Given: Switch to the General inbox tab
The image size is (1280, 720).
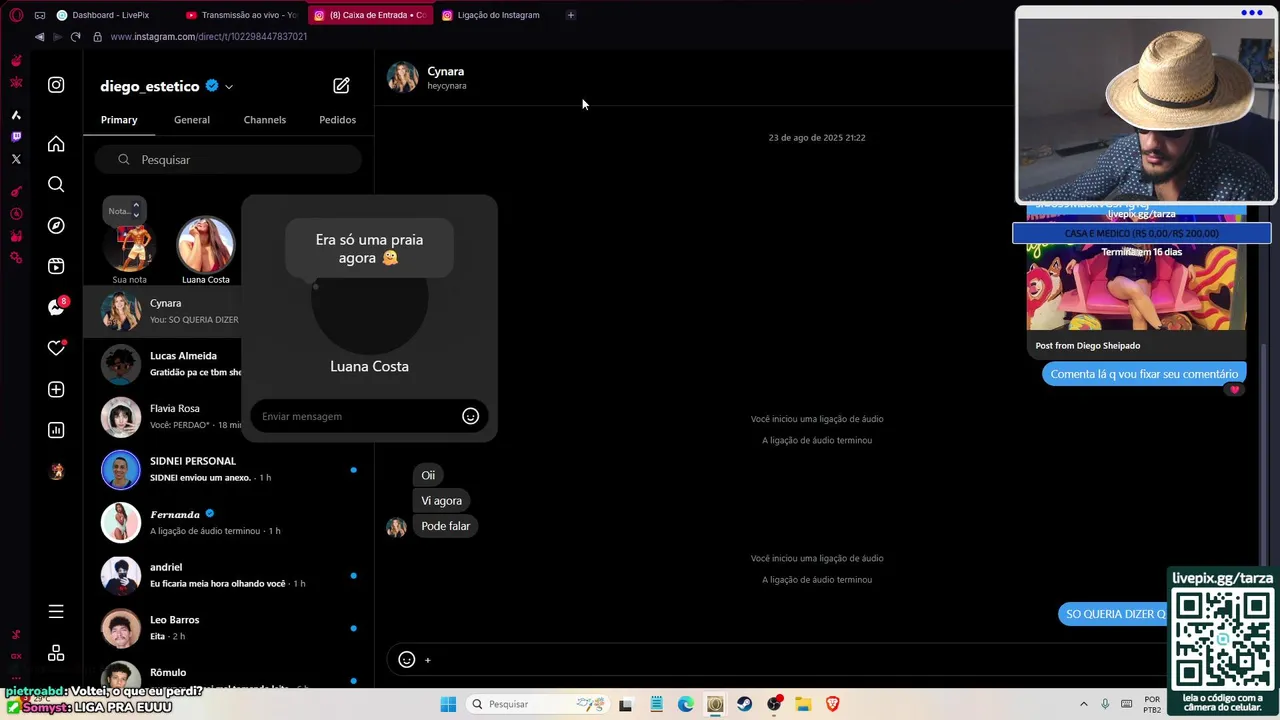Looking at the screenshot, I should [x=192, y=120].
